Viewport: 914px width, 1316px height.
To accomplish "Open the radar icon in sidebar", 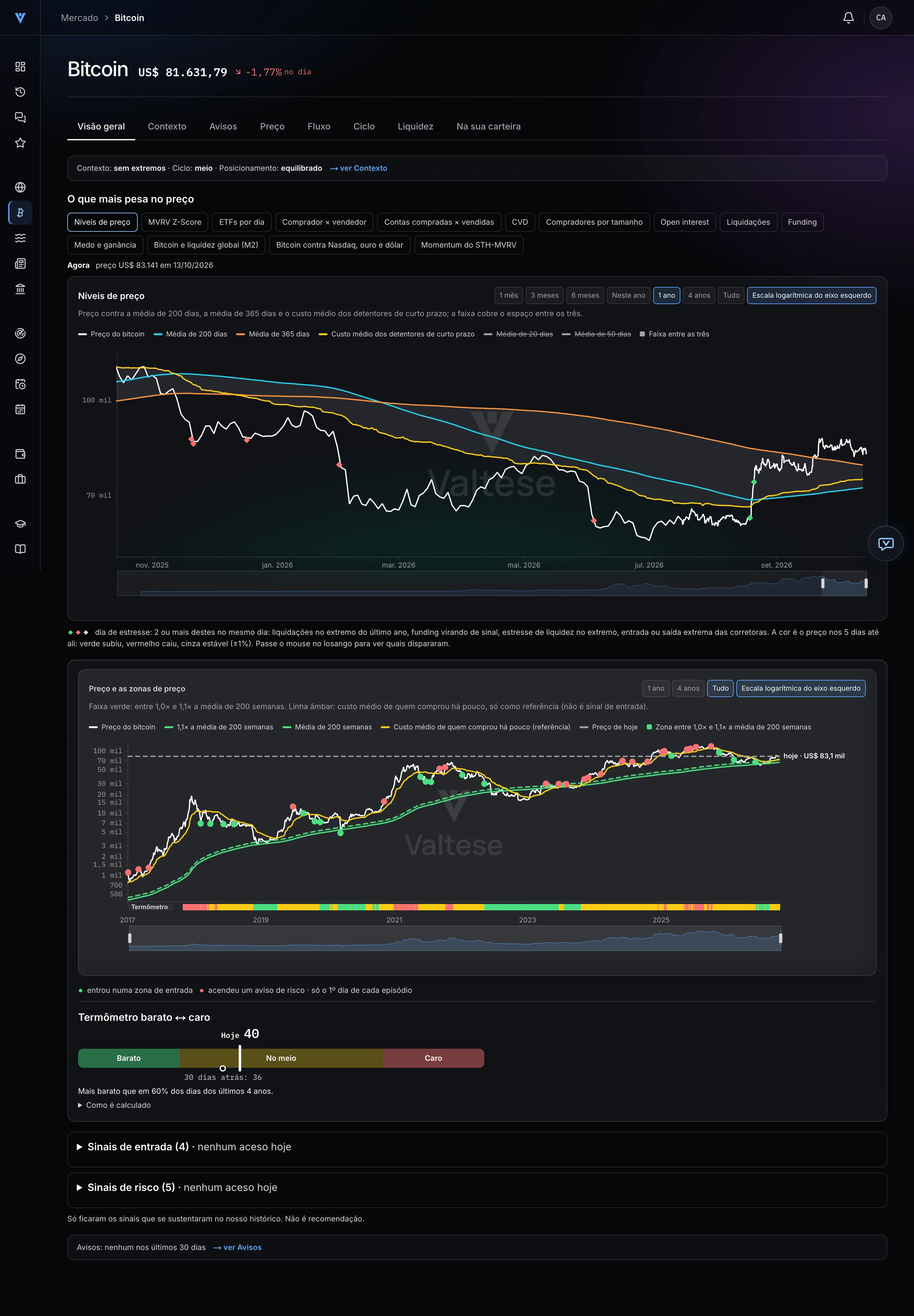I will pos(20,333).
